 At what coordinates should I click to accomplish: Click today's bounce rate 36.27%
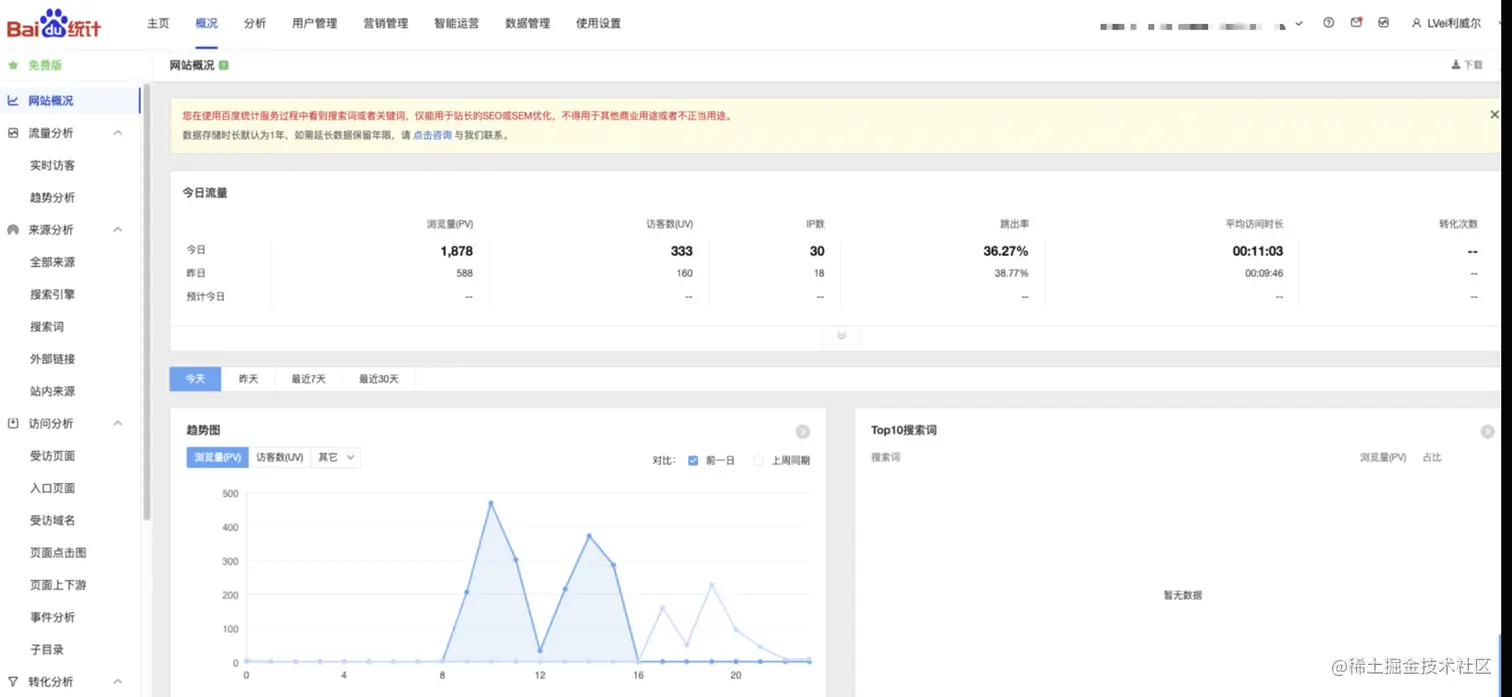click(1006, 251)
